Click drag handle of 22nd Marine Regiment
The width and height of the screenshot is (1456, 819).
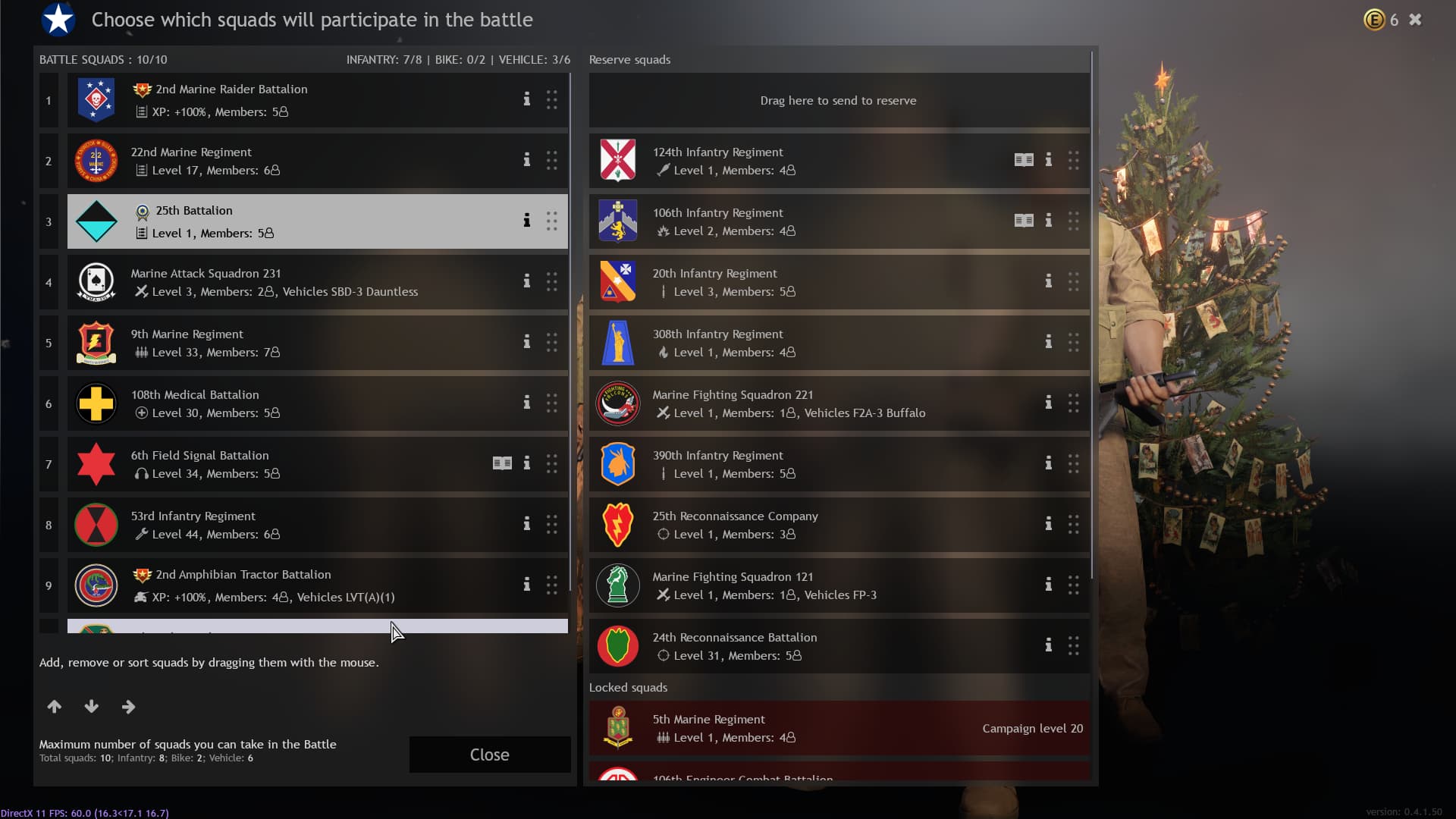[x=552, y=160]
